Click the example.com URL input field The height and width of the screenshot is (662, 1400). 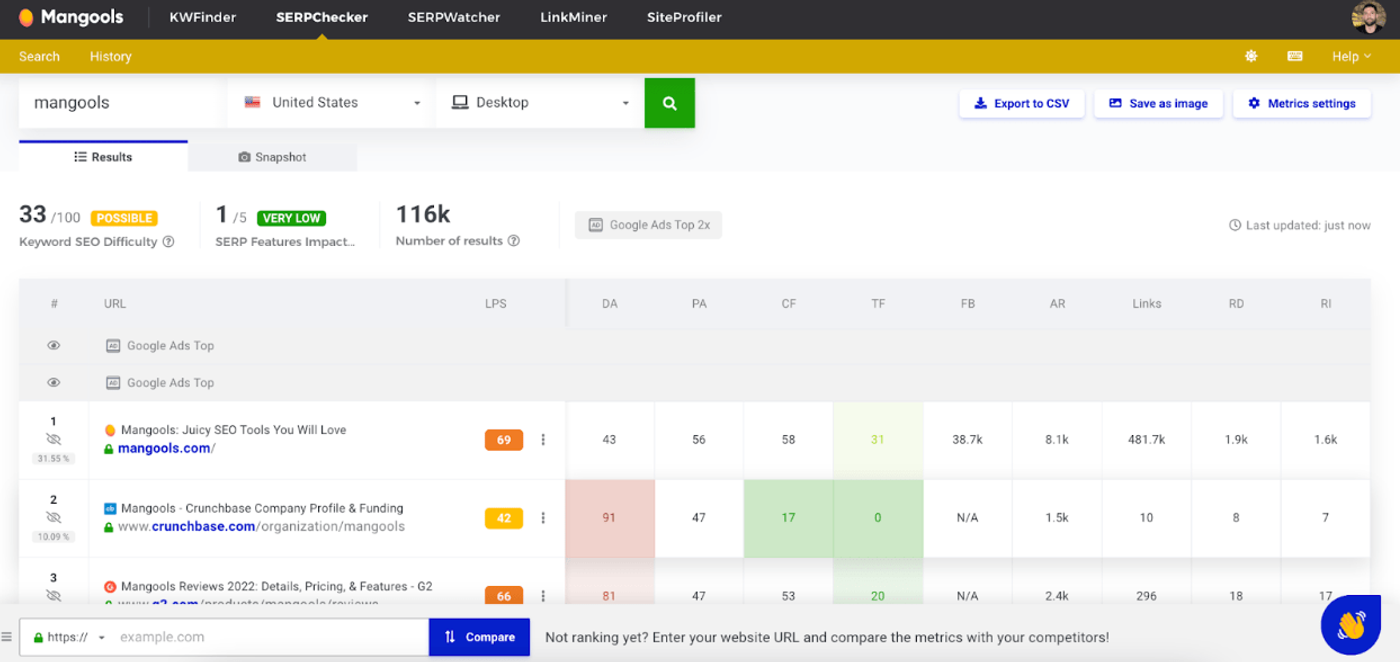pos(270,637)
